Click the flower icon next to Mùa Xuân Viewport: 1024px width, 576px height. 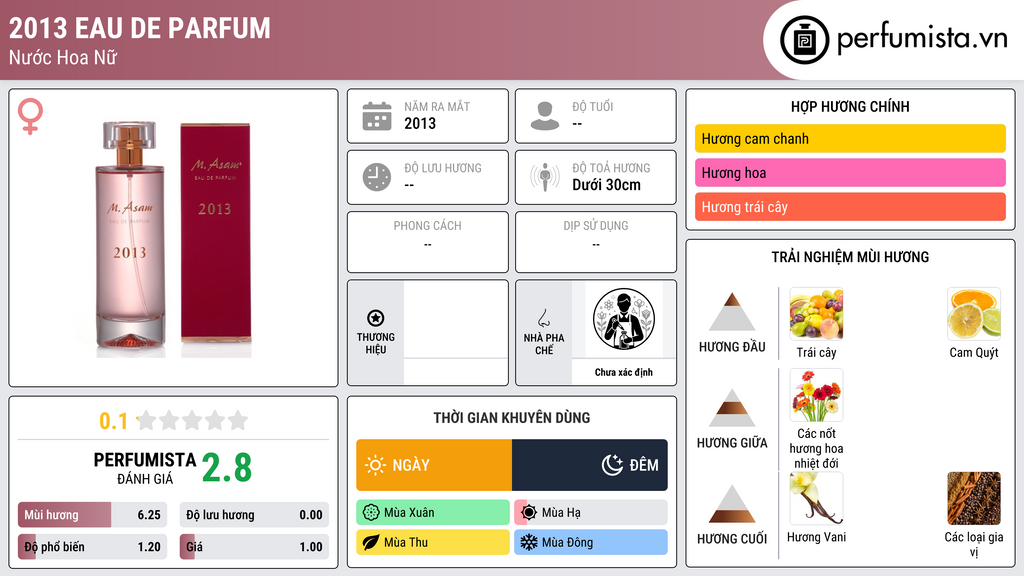point(371,513)
